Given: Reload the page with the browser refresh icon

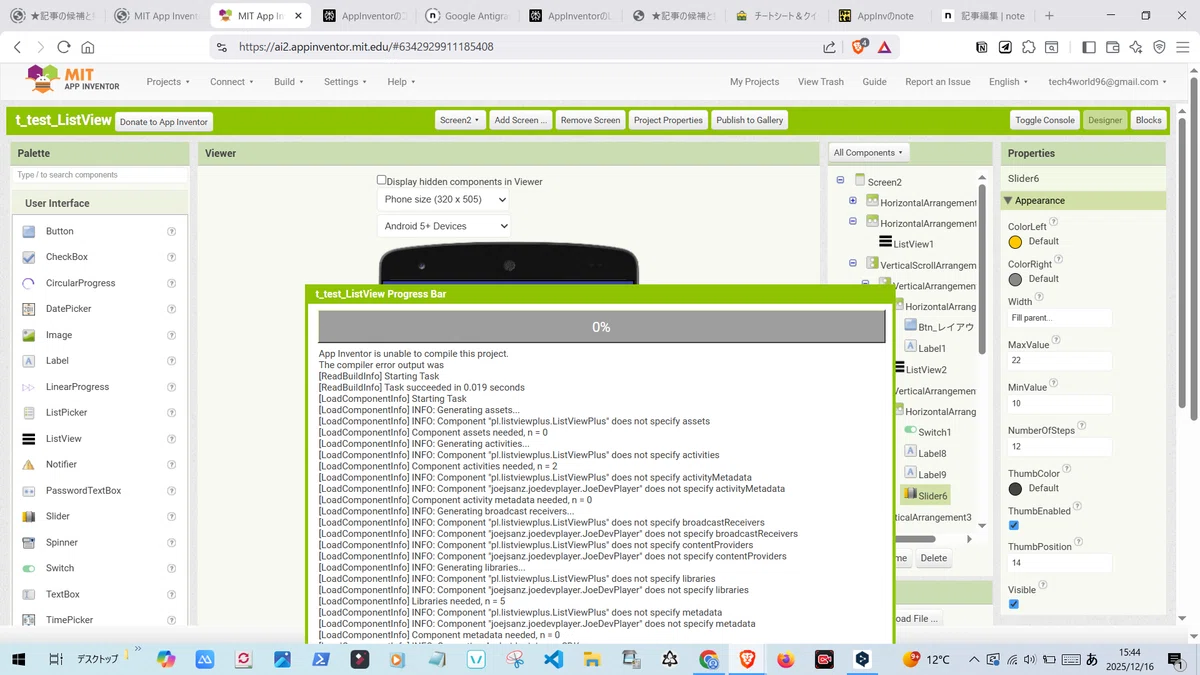Looking at the screenshot, I should point(64,47).
